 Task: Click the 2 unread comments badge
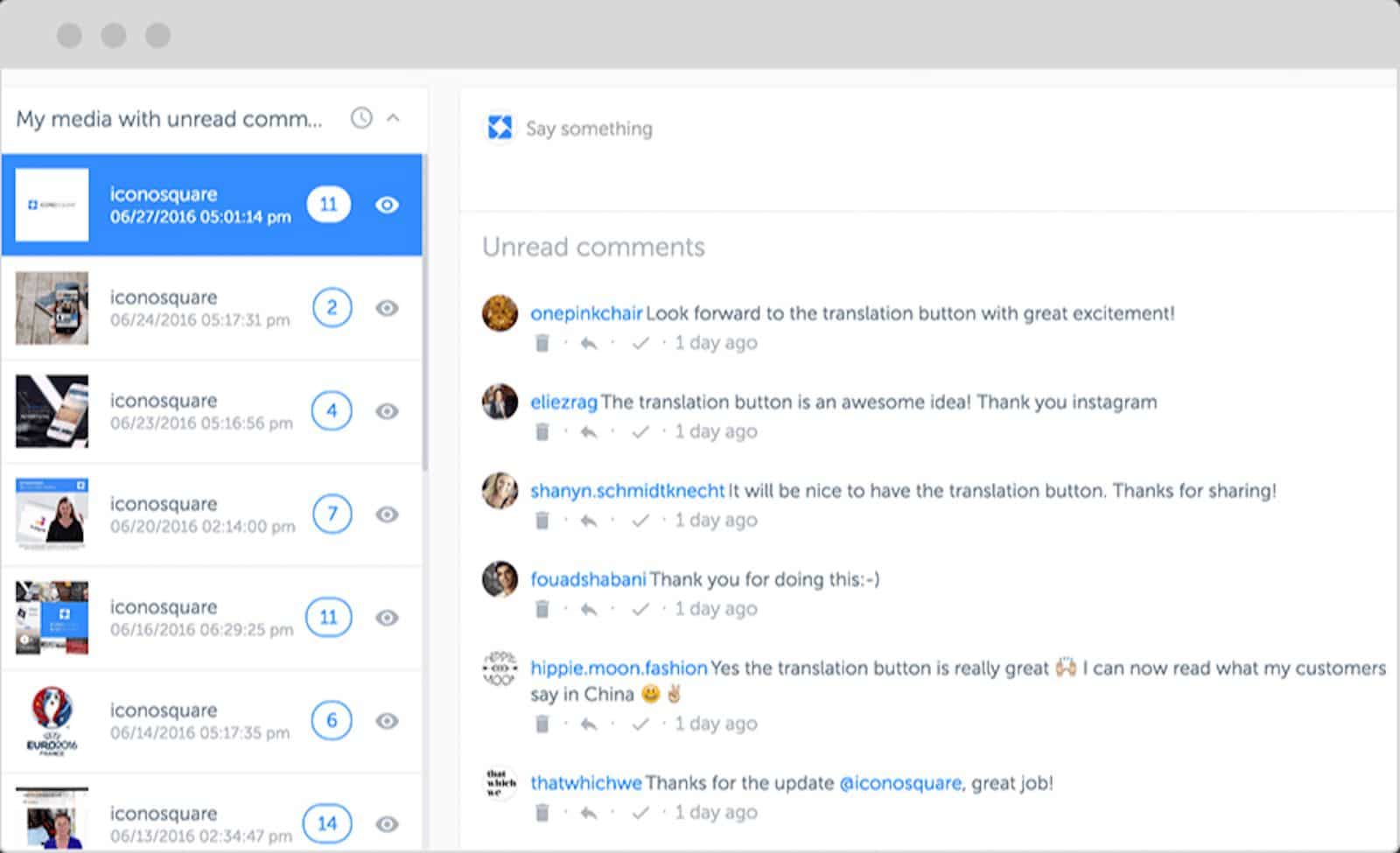332,308
